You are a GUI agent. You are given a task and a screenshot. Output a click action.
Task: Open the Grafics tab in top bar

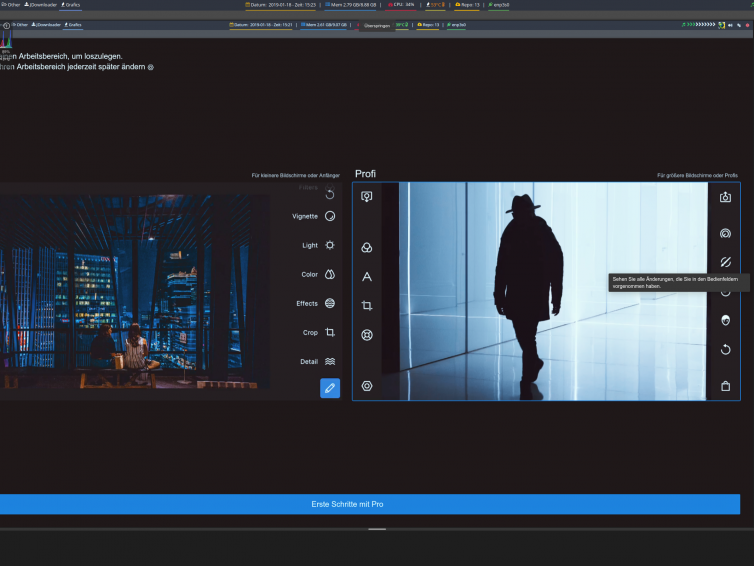pos(72,5)
